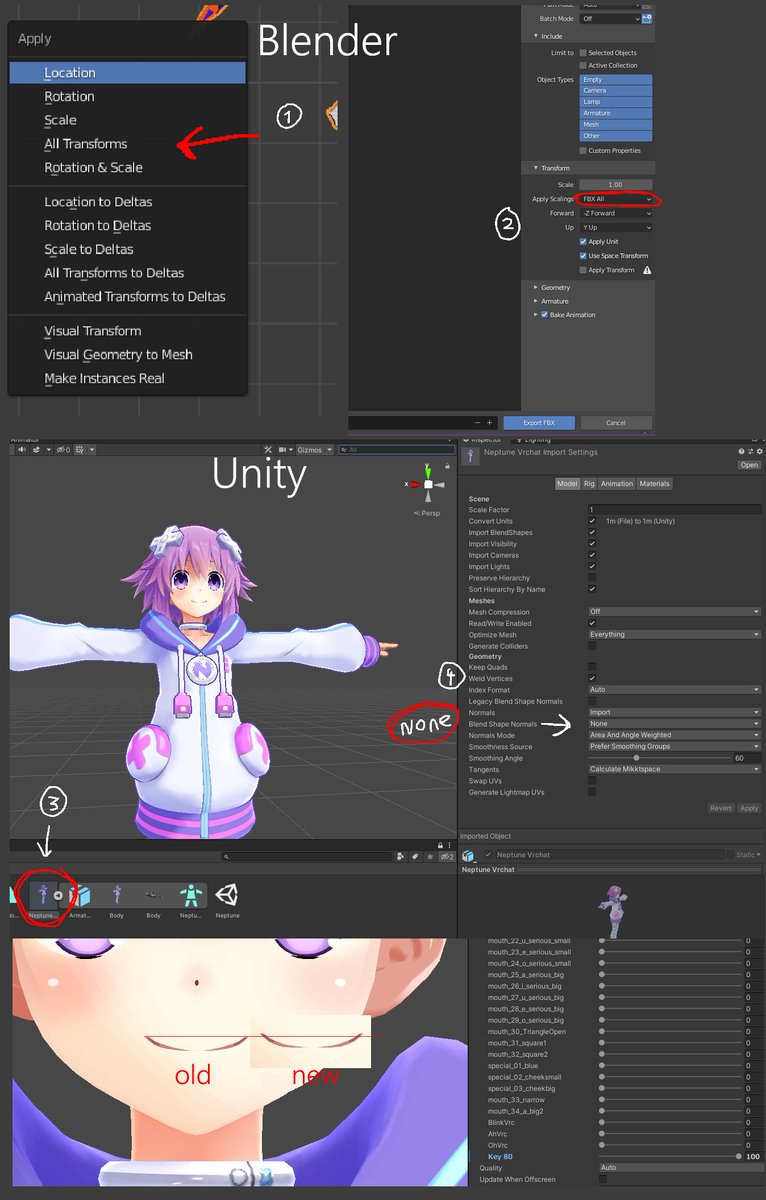Uncheck Use Space Transform checkbox
Viewport: 766px width, 1200px height.
583,256
